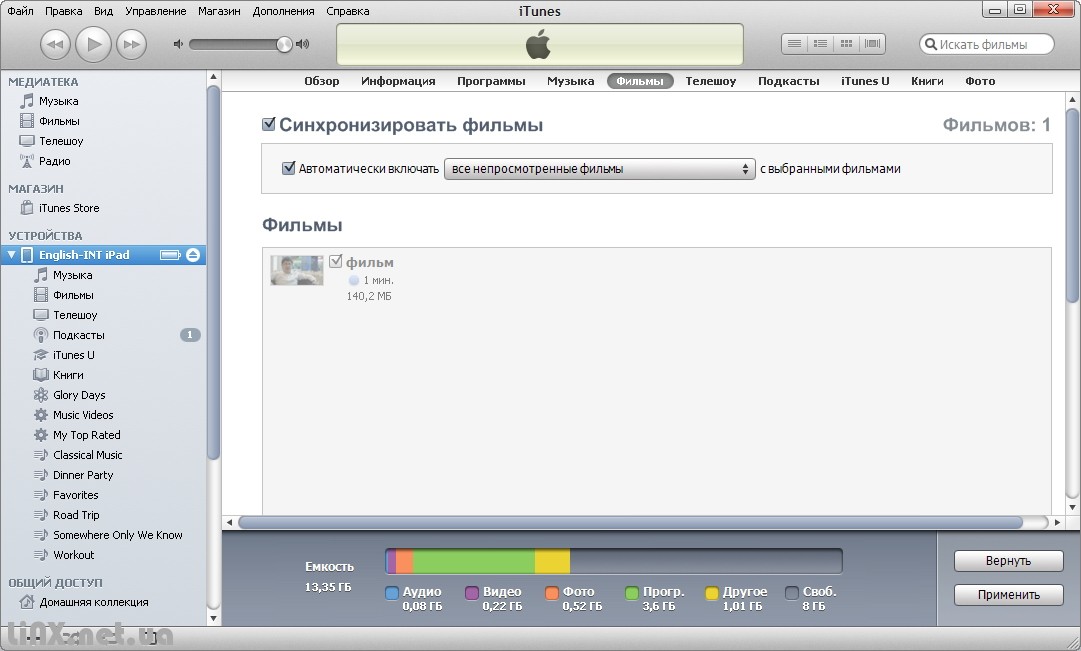Image resolution: width=1081 pixels, height=651 pixels.
Task: Switch to the Программы tab
Action: click(x=492, y=81)
